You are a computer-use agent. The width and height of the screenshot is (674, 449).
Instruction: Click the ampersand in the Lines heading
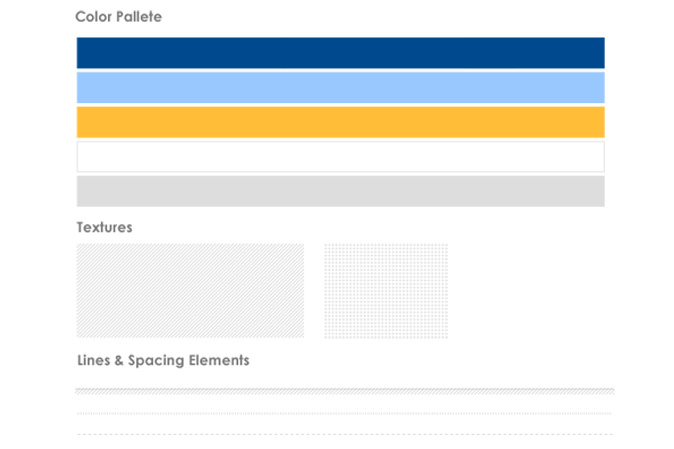(x=119, y=360)
